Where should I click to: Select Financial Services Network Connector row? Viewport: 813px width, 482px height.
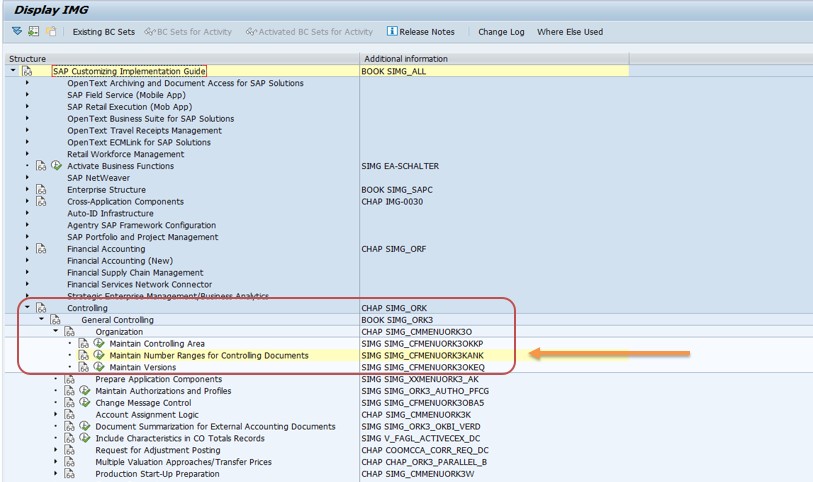click(x=139, y=285)
